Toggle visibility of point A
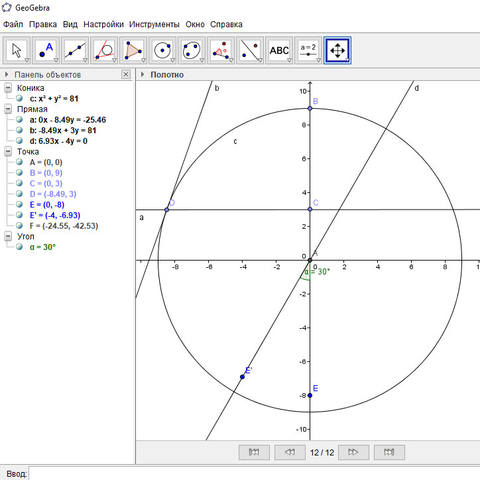480x480 pixels. pyautogui.click(x=19, y=162)
